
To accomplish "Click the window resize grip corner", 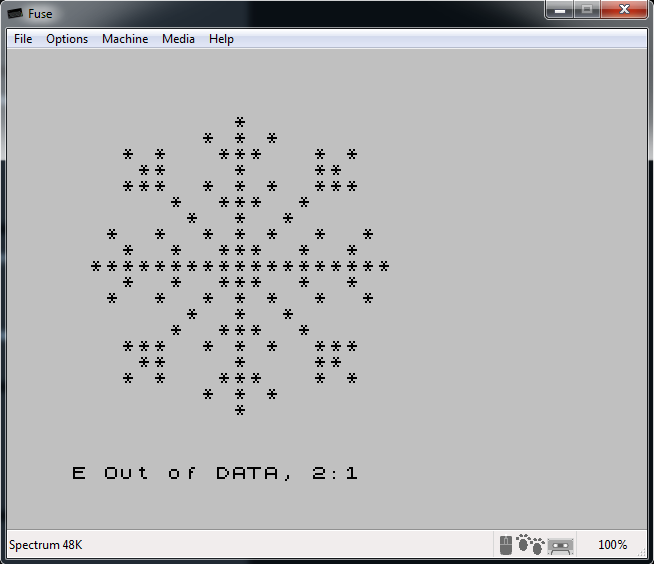I will click(x=645, y=555).
